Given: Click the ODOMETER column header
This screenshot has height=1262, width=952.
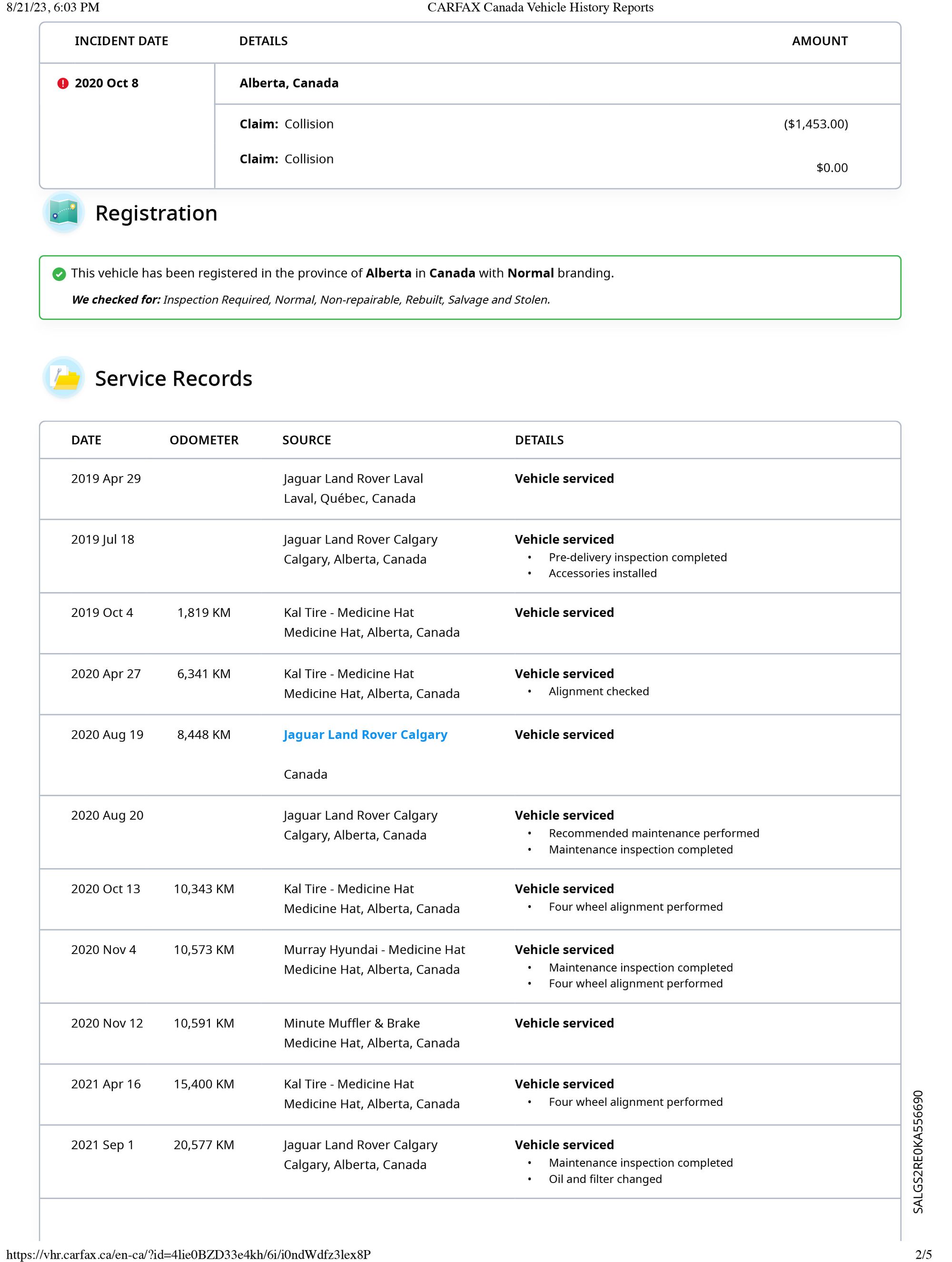Looking at the screenshot, I should point(204,440).
